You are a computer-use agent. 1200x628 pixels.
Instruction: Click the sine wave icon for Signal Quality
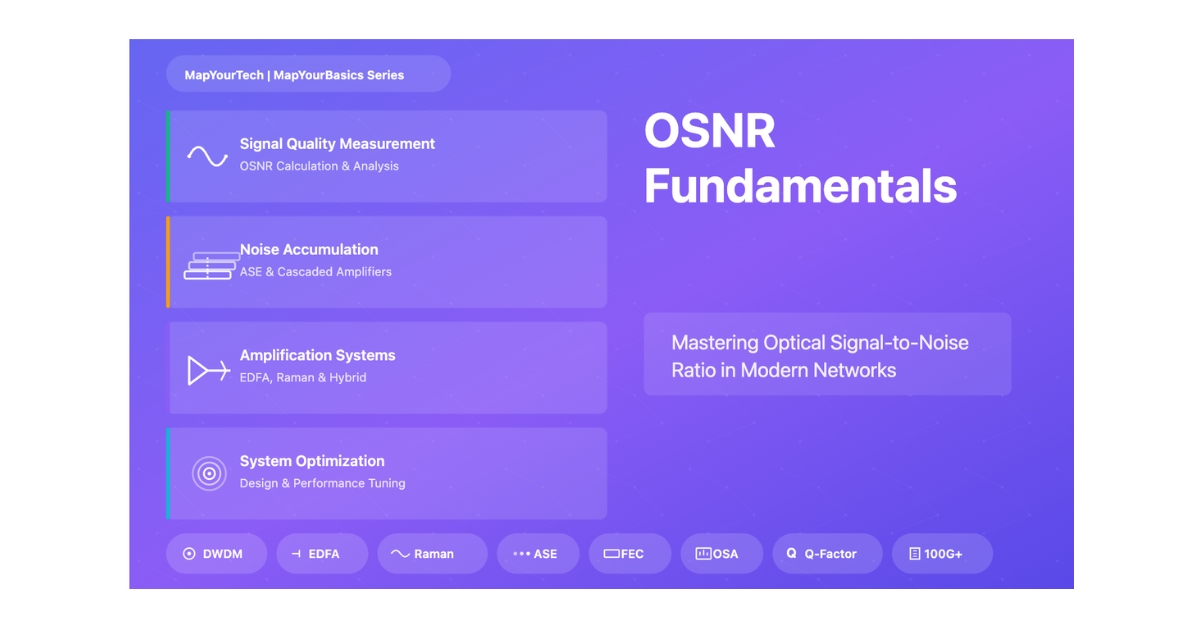point(208,156)
